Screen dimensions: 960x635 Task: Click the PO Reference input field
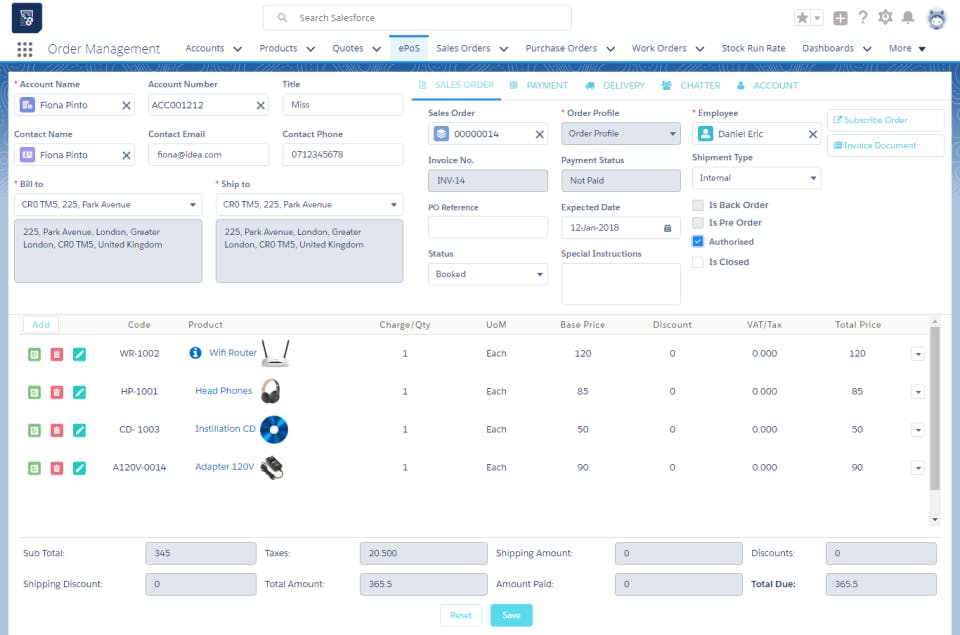[x=487, y=227]
